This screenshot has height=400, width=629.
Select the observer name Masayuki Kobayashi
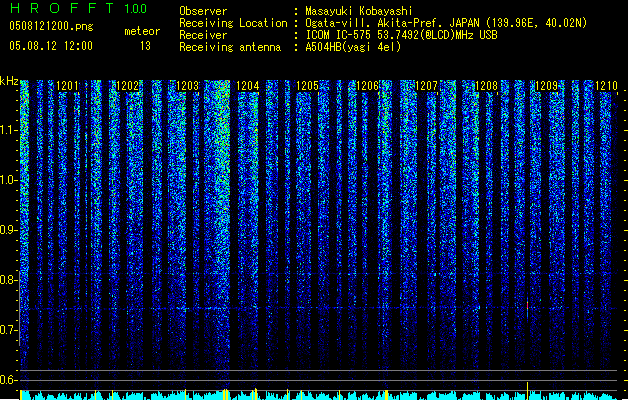359,11
